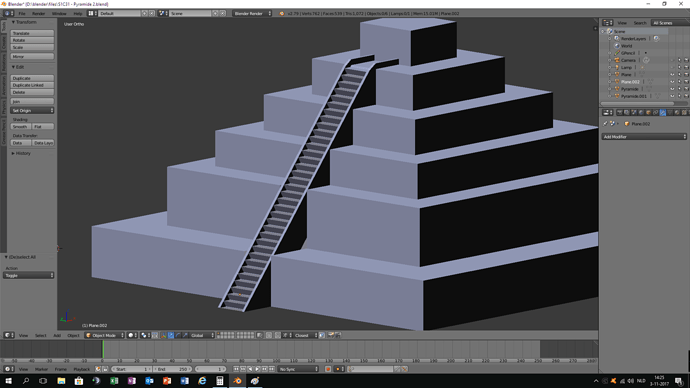Open the Blender Render engine dropdown
This screenshot has width=690, height=388.
click(252, 14)
